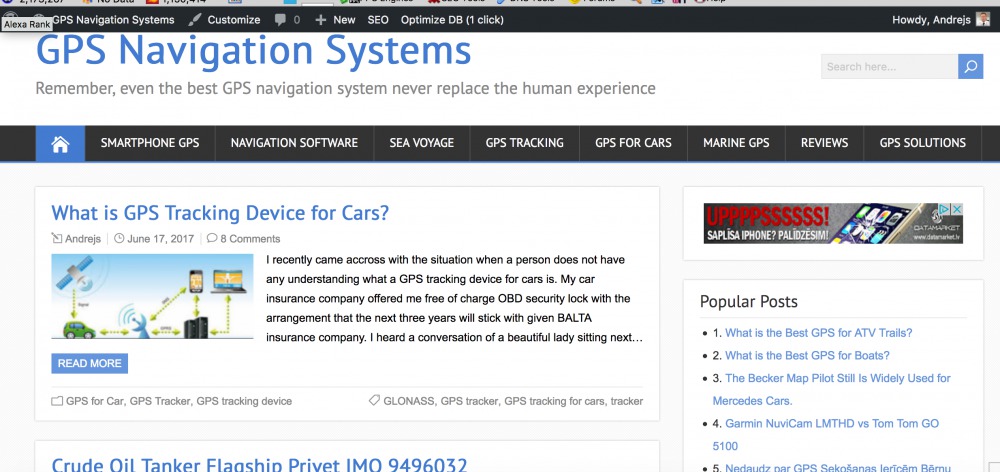Click SEO in the admin bar
This screenshot has height=472, width=1000.
(378, 20)
